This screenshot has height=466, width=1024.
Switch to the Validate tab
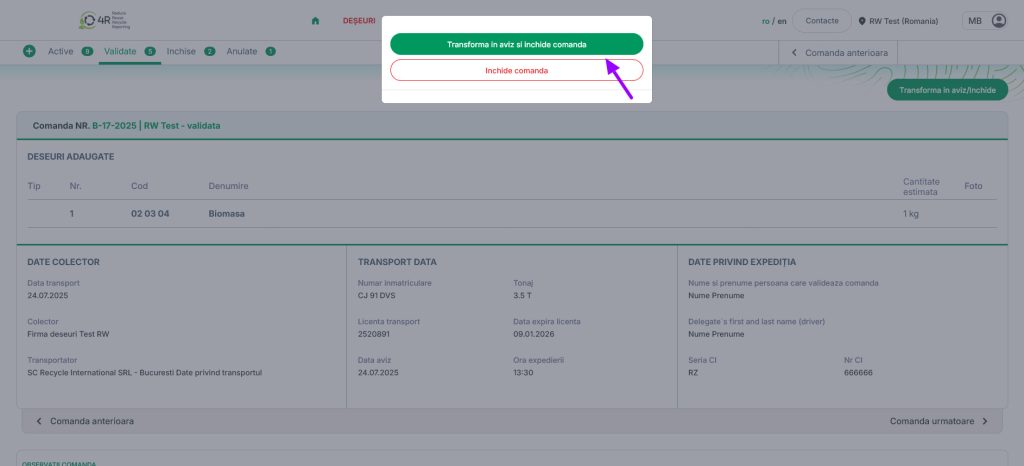tap(121, 51)
